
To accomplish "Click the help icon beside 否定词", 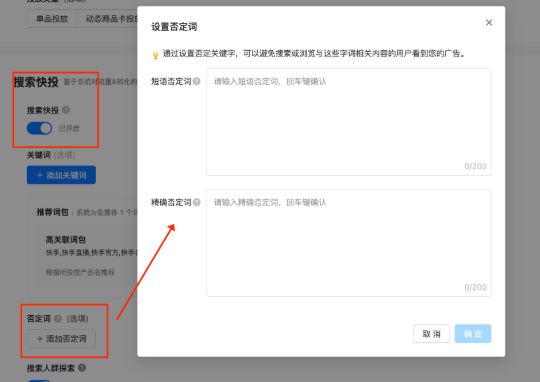I will click(58, 319).
